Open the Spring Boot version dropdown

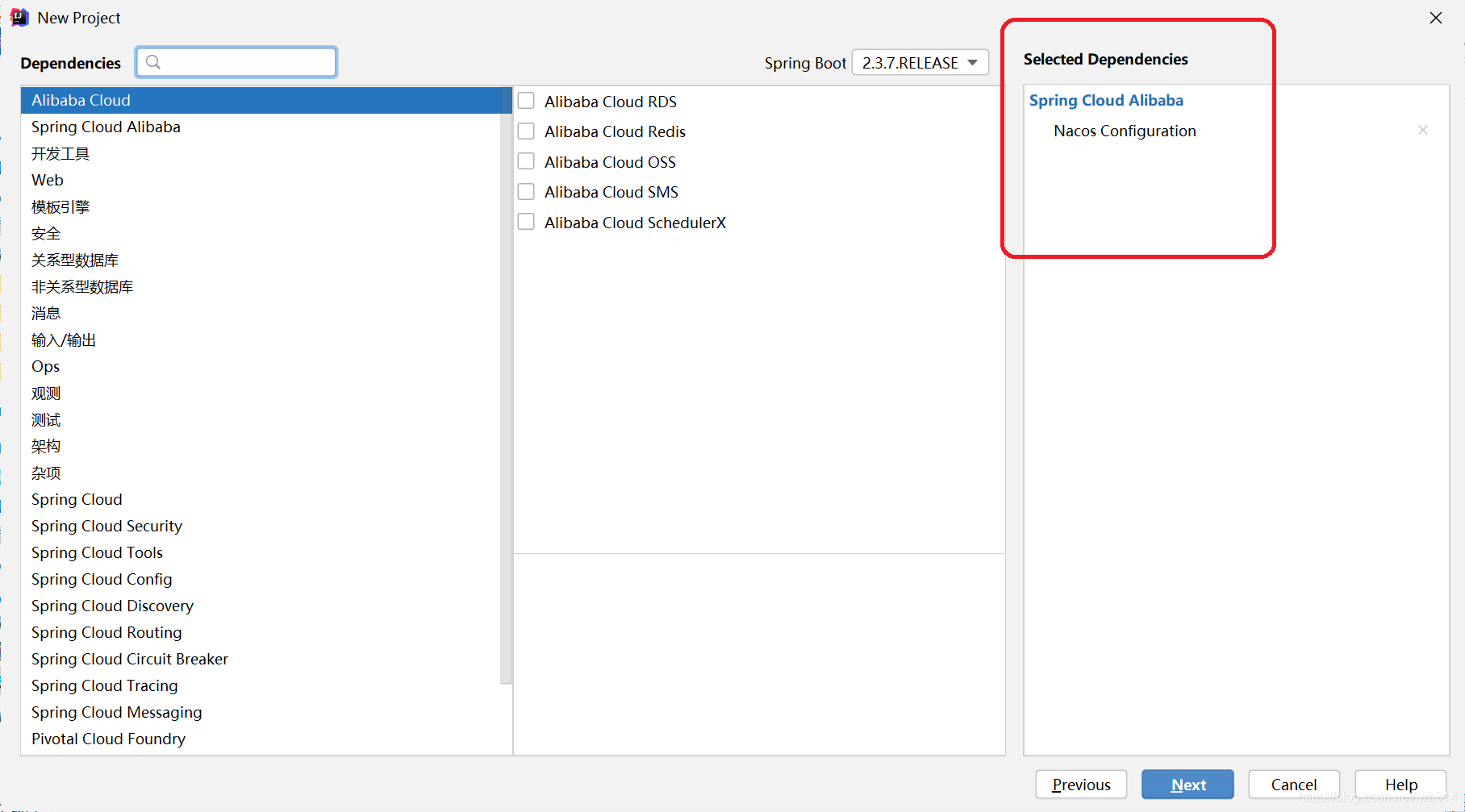920,62
